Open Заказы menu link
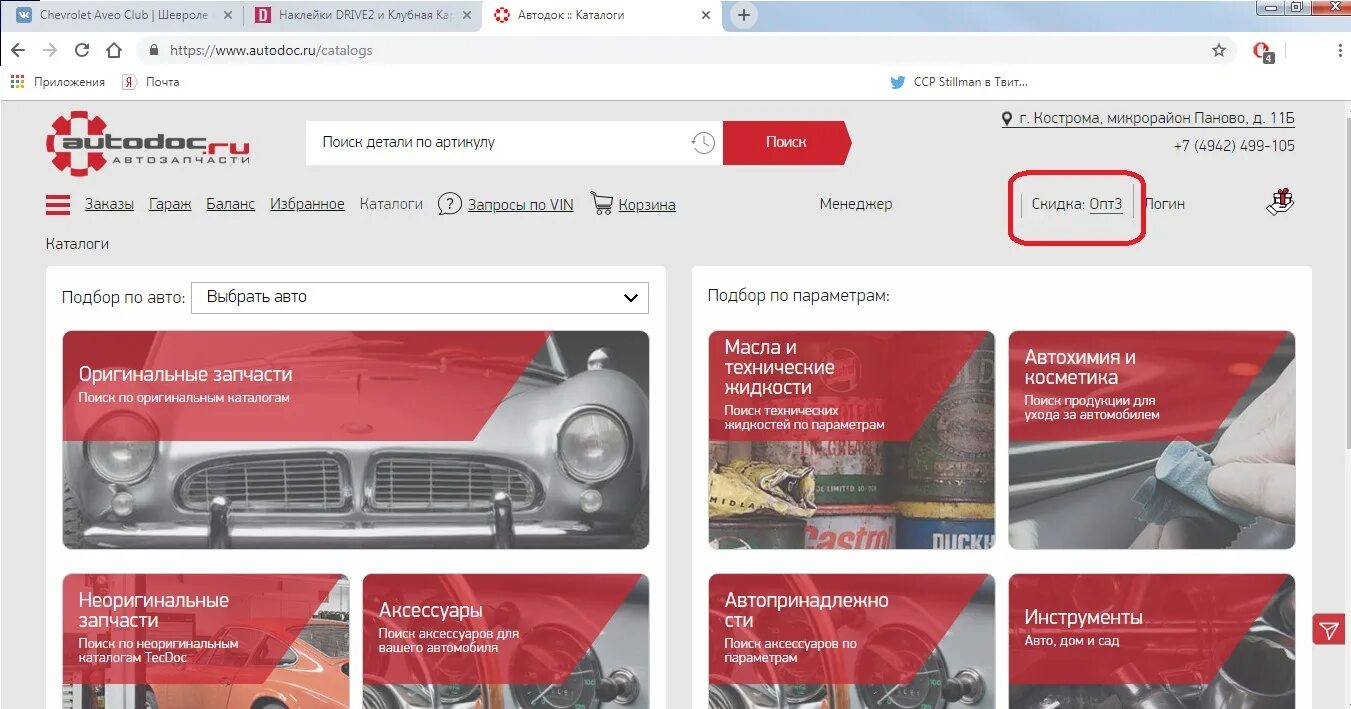The width and height of the screenshot is (1351, 709). click(109, 204)
